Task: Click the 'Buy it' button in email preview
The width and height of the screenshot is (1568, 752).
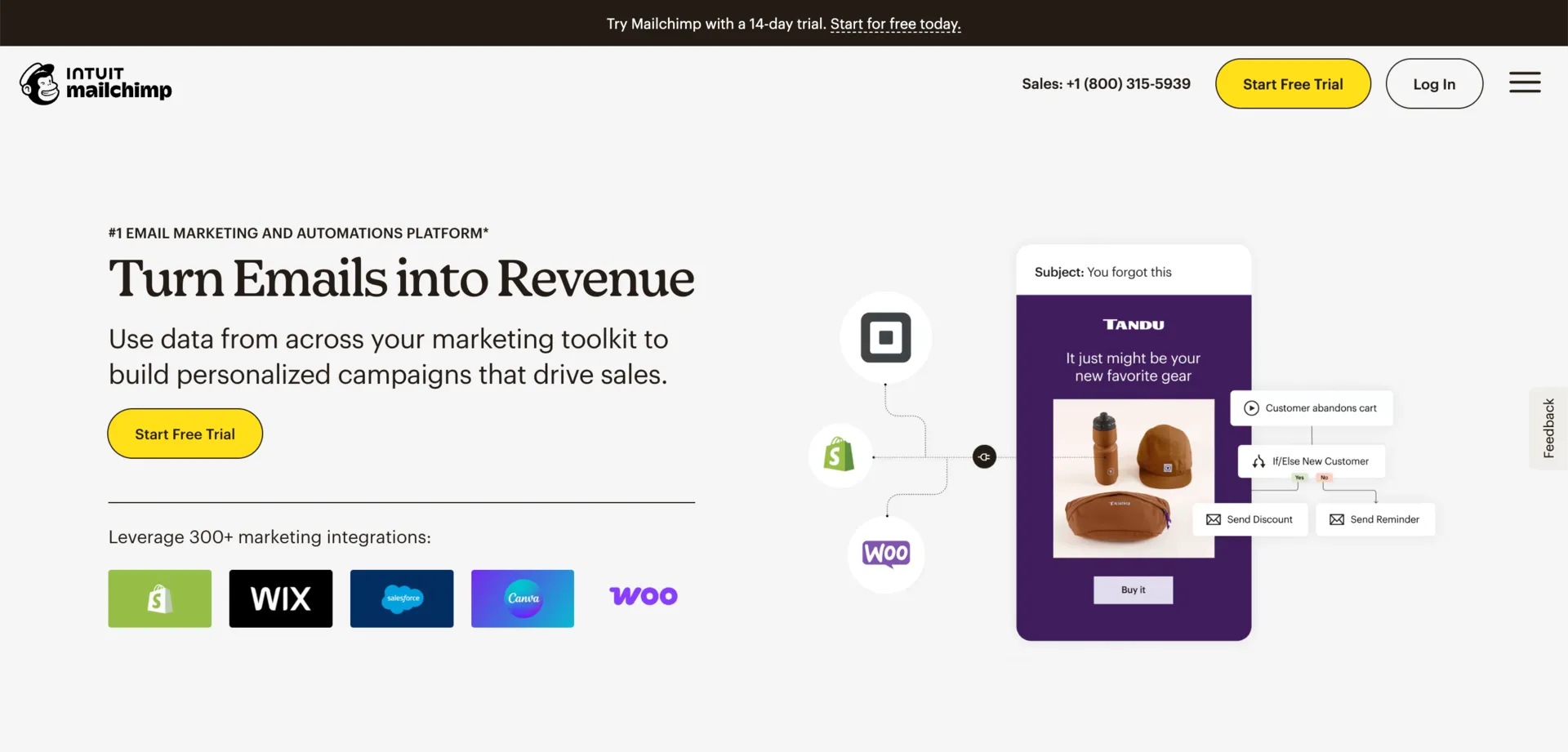Action: 1133,590
